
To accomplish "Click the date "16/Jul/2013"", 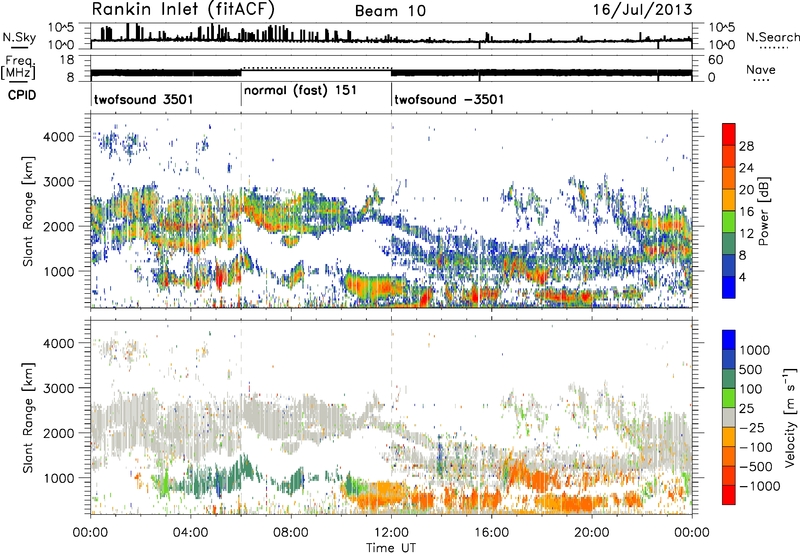I will click(x=642, y=10).
